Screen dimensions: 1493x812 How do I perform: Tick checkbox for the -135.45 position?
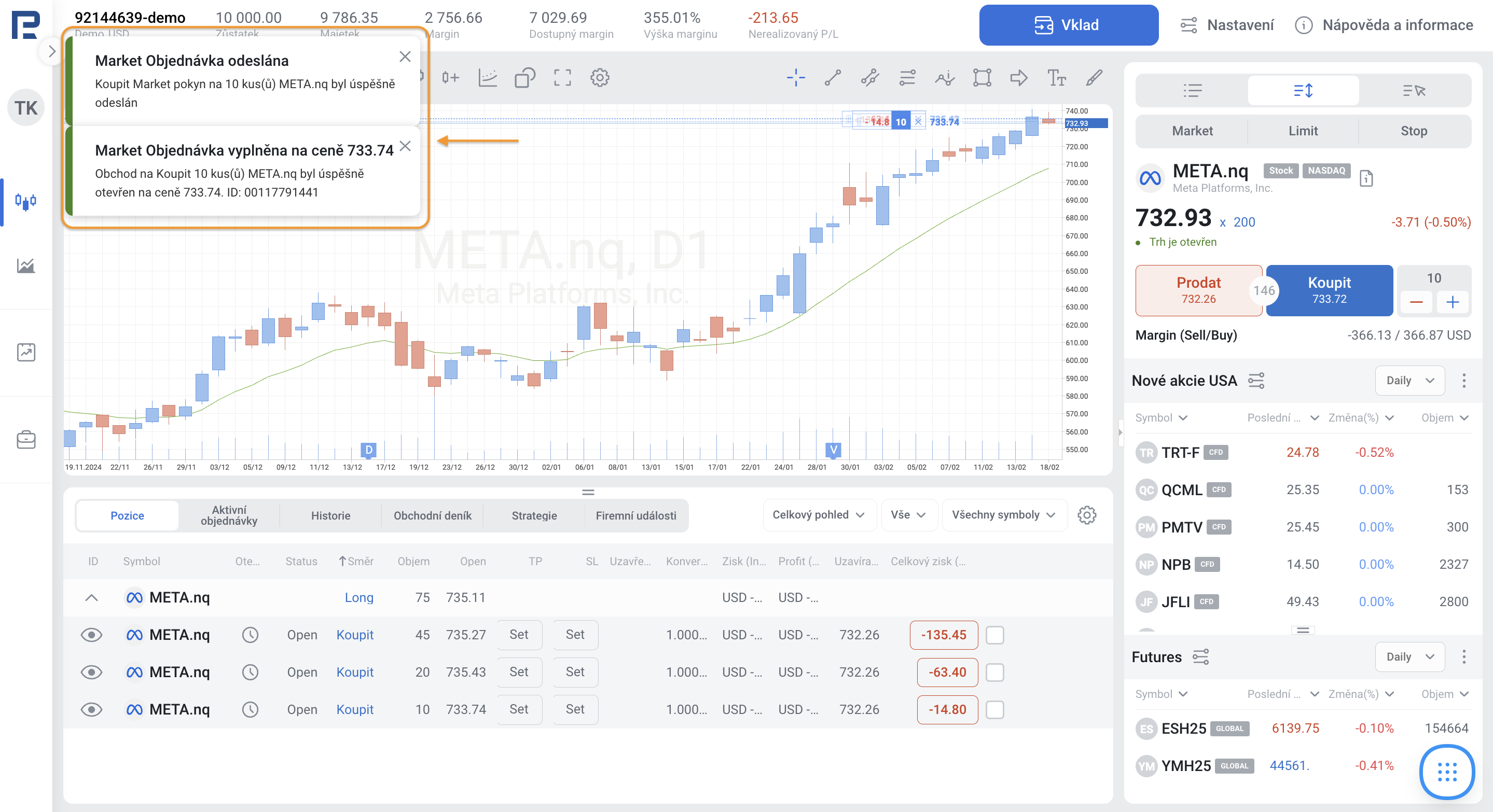pos(994,635)
